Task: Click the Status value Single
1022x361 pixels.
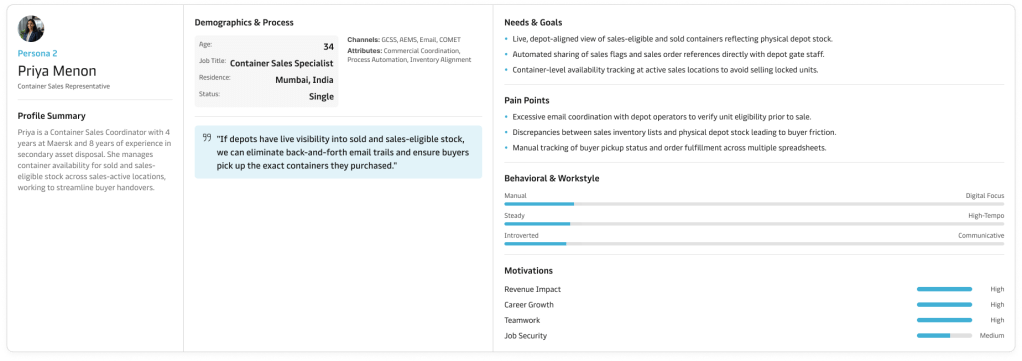Action: 321,97
